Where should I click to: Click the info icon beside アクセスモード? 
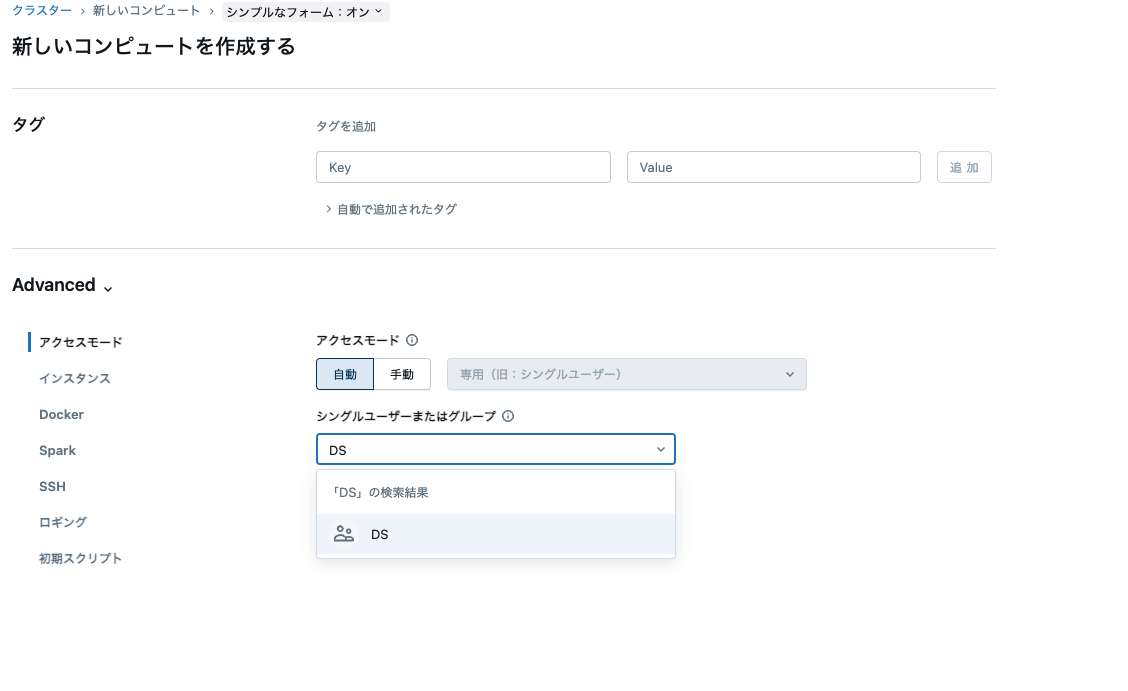click(x=411, y=340)
